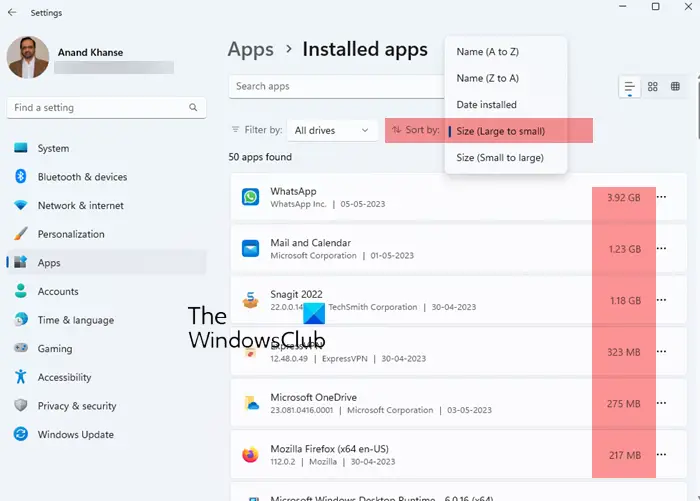Viewport: 700px width, 501px height.
Task: Open Gaming settings
Action: coord(106,348)
